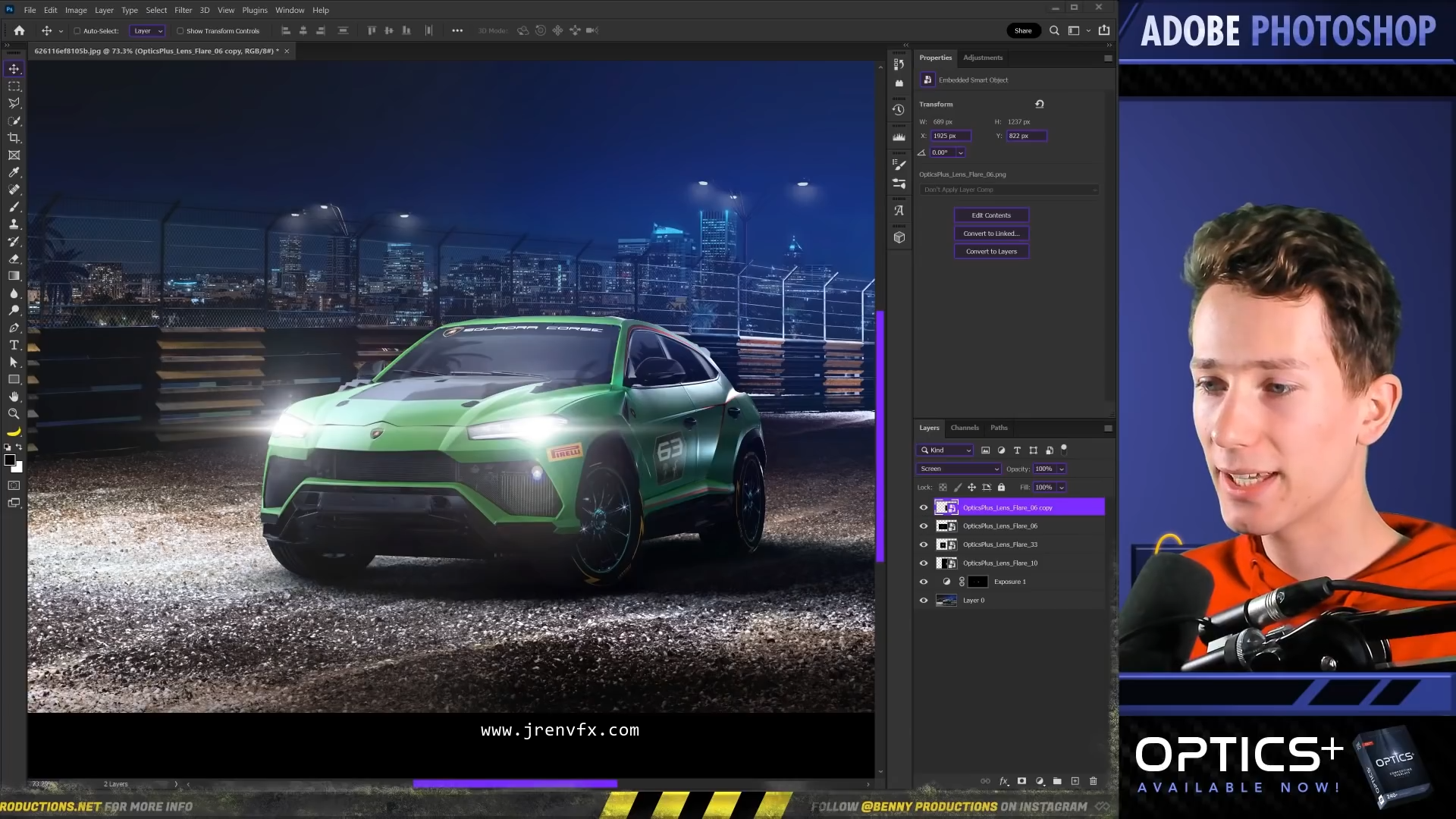
Task: Select the Eyedropper tool
Action: (x=14, y=172)
